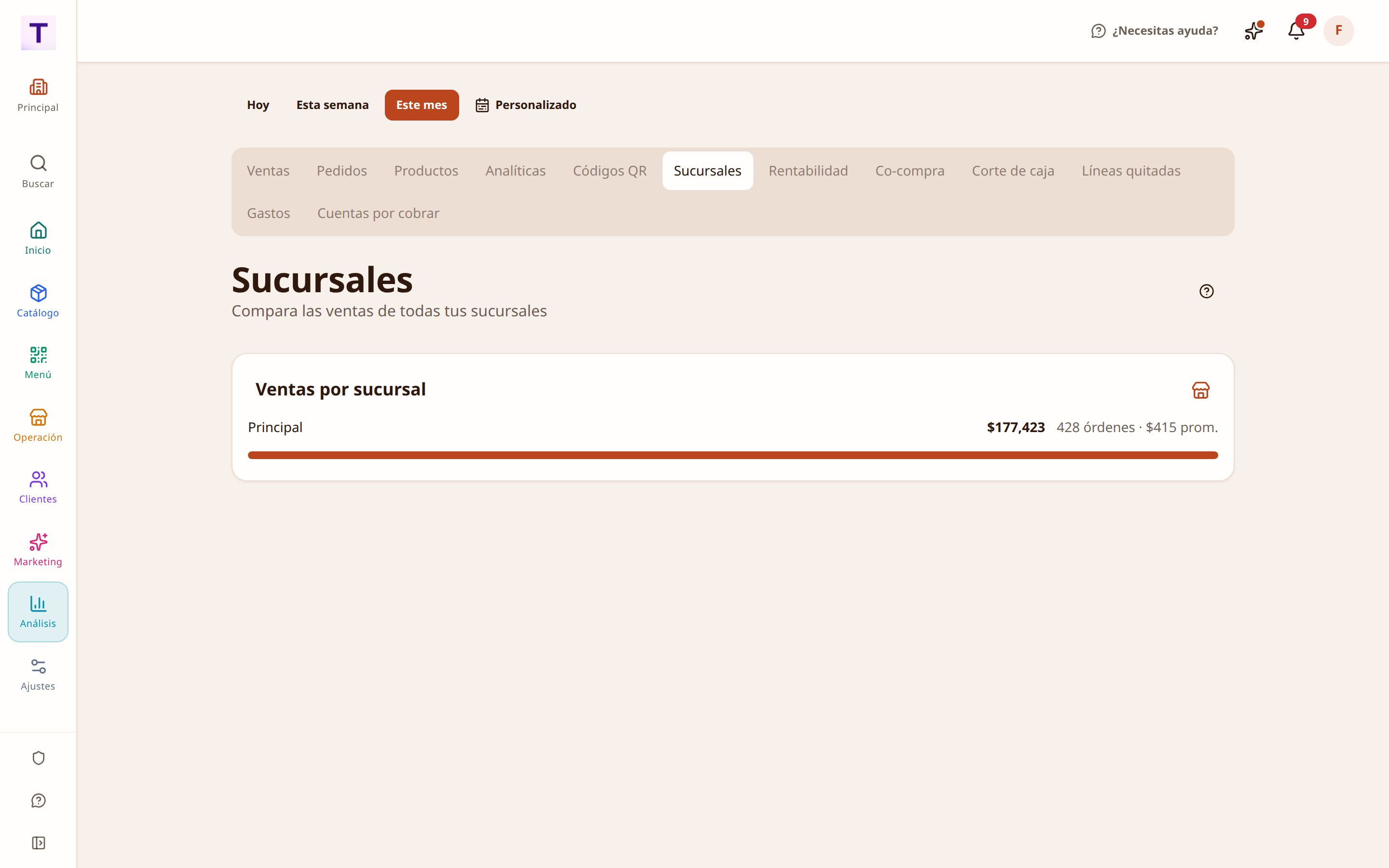Open the sparkle assistant icon in the header
This screenshot has width=1389, height=868.
tap(1253, 30)
